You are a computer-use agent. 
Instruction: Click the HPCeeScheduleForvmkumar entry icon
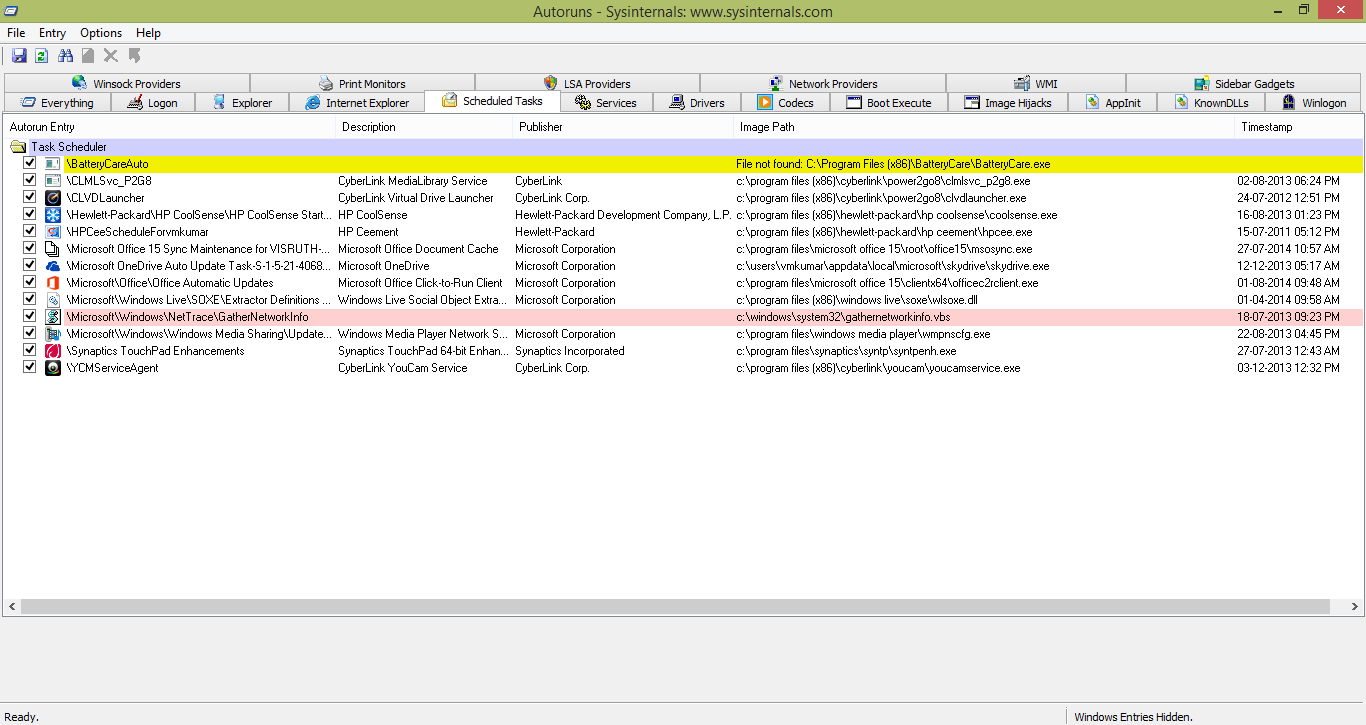pos(53,232)
